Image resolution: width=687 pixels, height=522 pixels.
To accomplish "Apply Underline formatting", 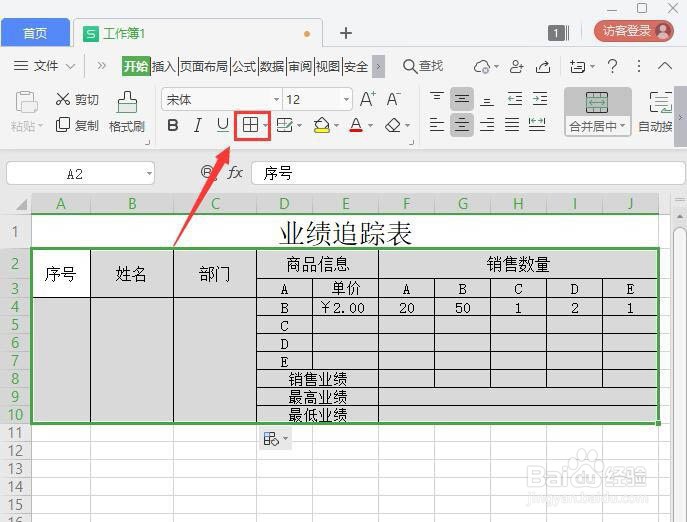I will [x=223, y=126].
